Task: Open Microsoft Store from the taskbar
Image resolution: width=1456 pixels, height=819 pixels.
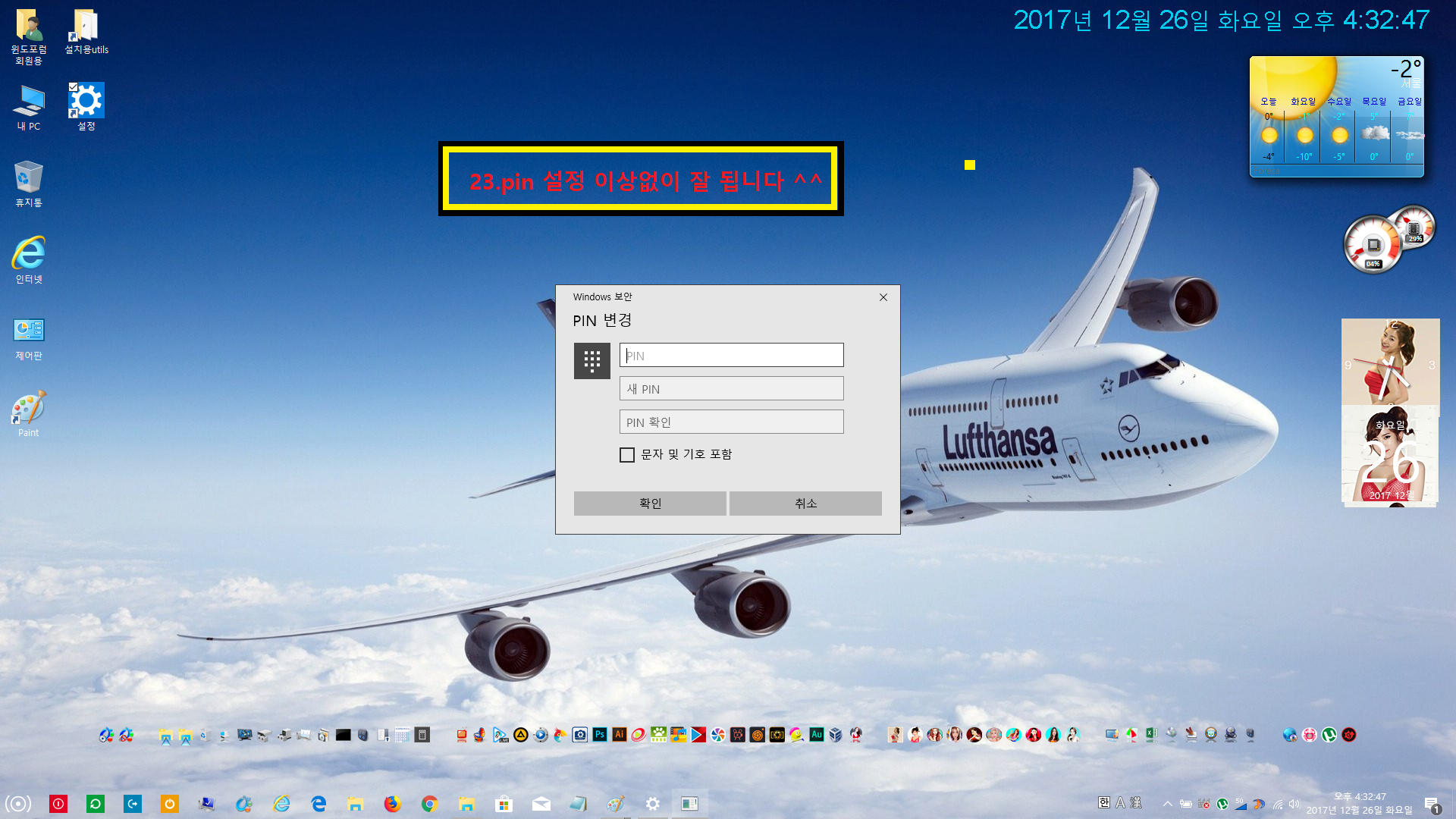Action: click(x=504, y=804)
